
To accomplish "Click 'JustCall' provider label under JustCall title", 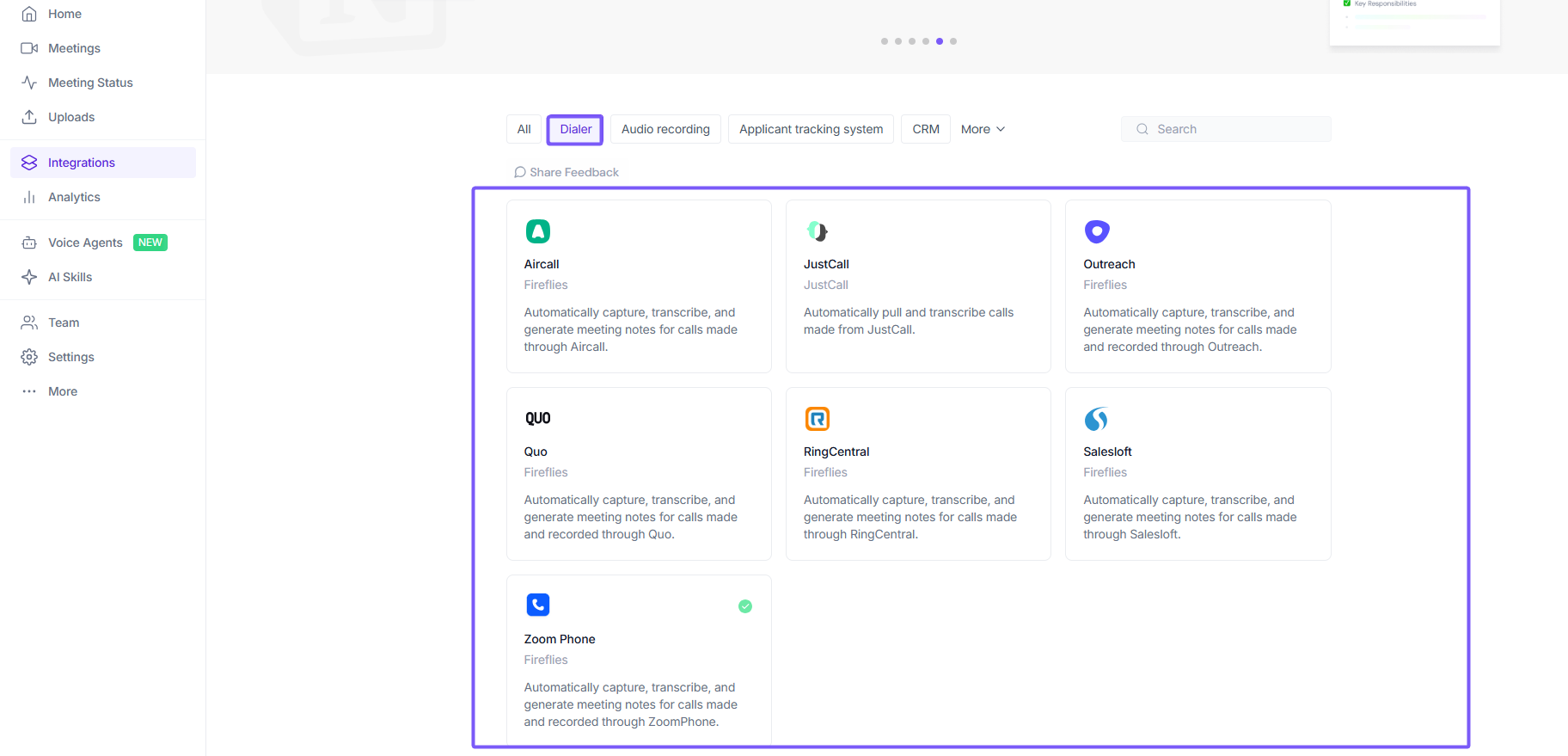I will coord(826,285).
